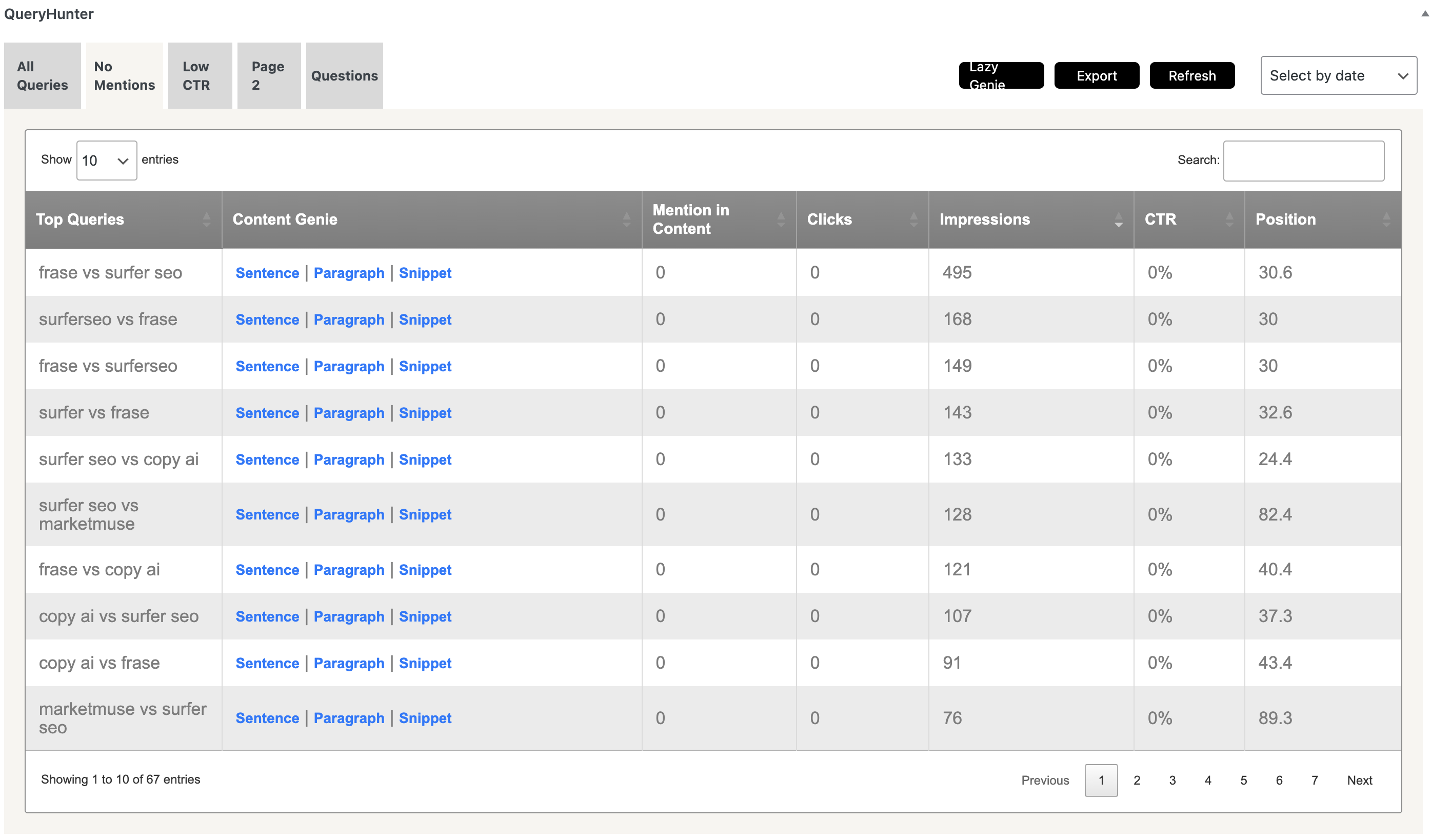The image size is (1431, 840).
Task: Click Paragraph link for surfer seo vs marketmuse
Action: [x=349, y=513]
